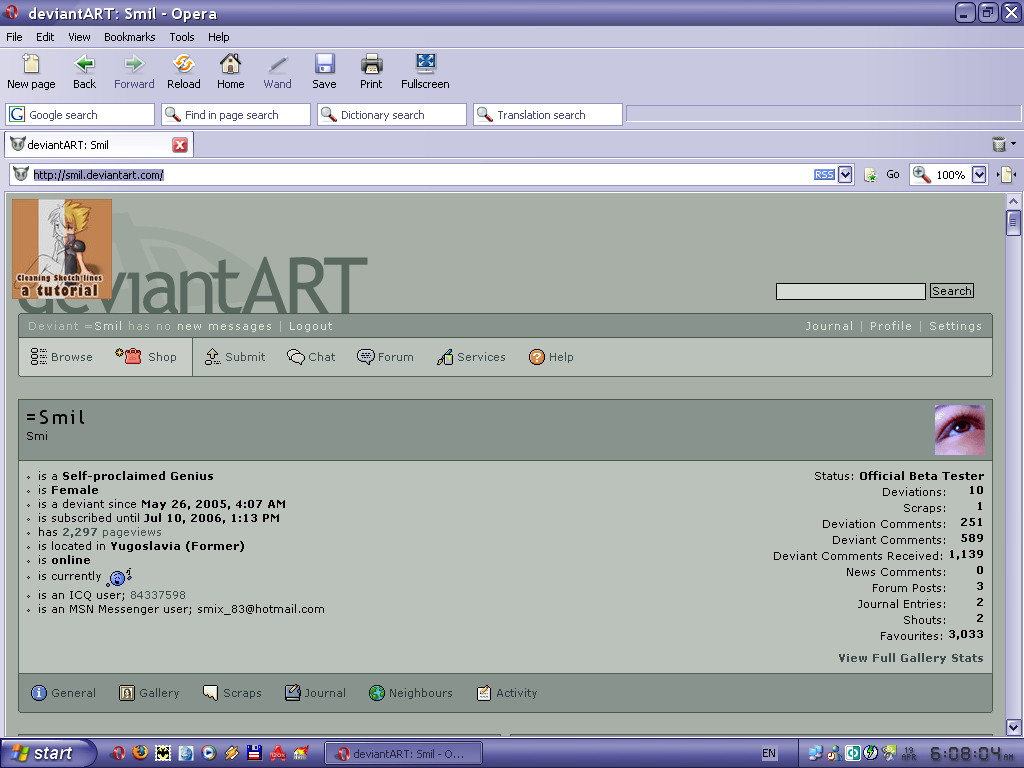Open the deviantART Chat
This screenshot has width=1024, height=768.
311,357
